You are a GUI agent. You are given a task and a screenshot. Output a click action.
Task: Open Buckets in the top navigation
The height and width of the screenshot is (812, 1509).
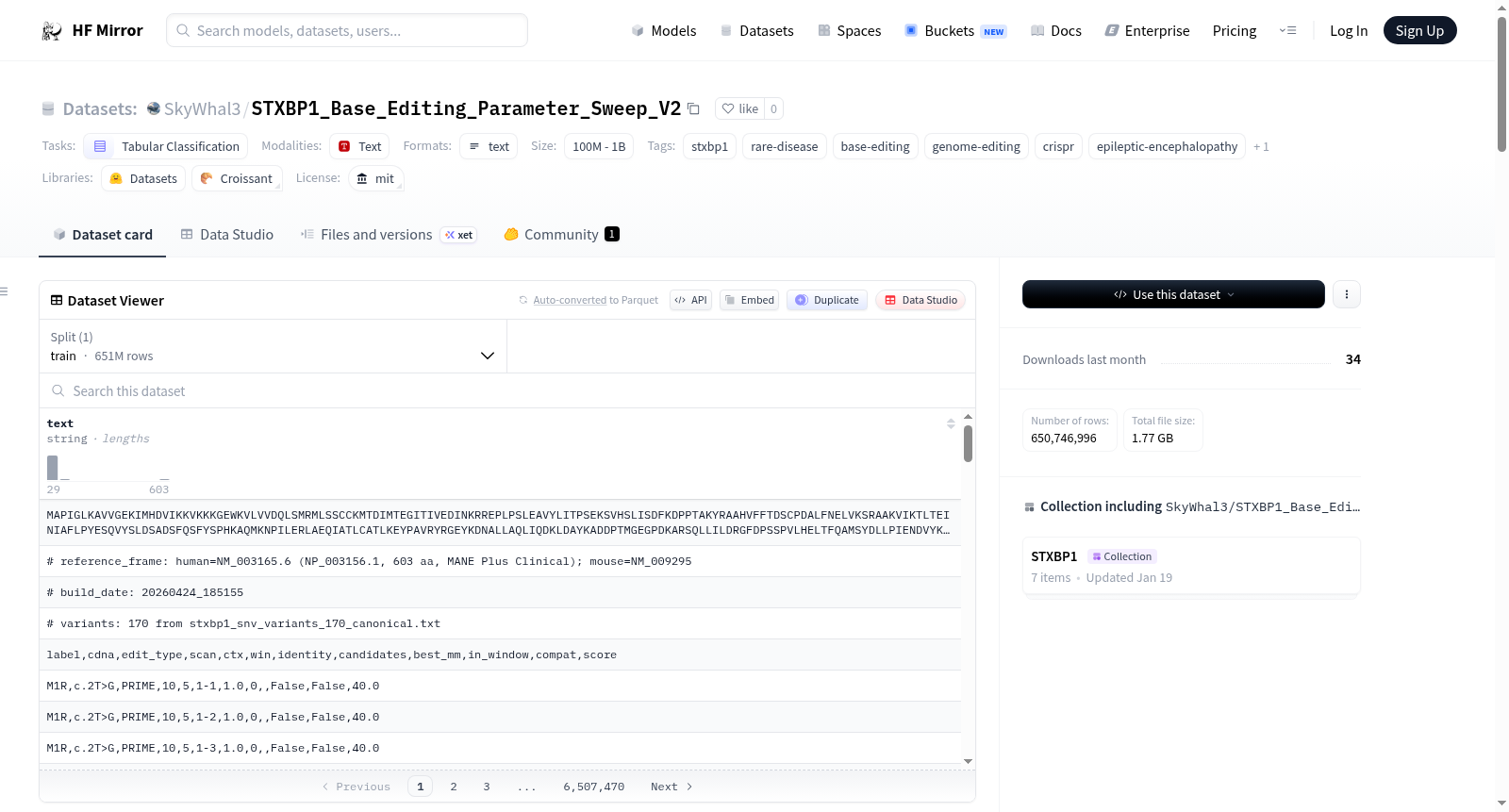point(955,31)
